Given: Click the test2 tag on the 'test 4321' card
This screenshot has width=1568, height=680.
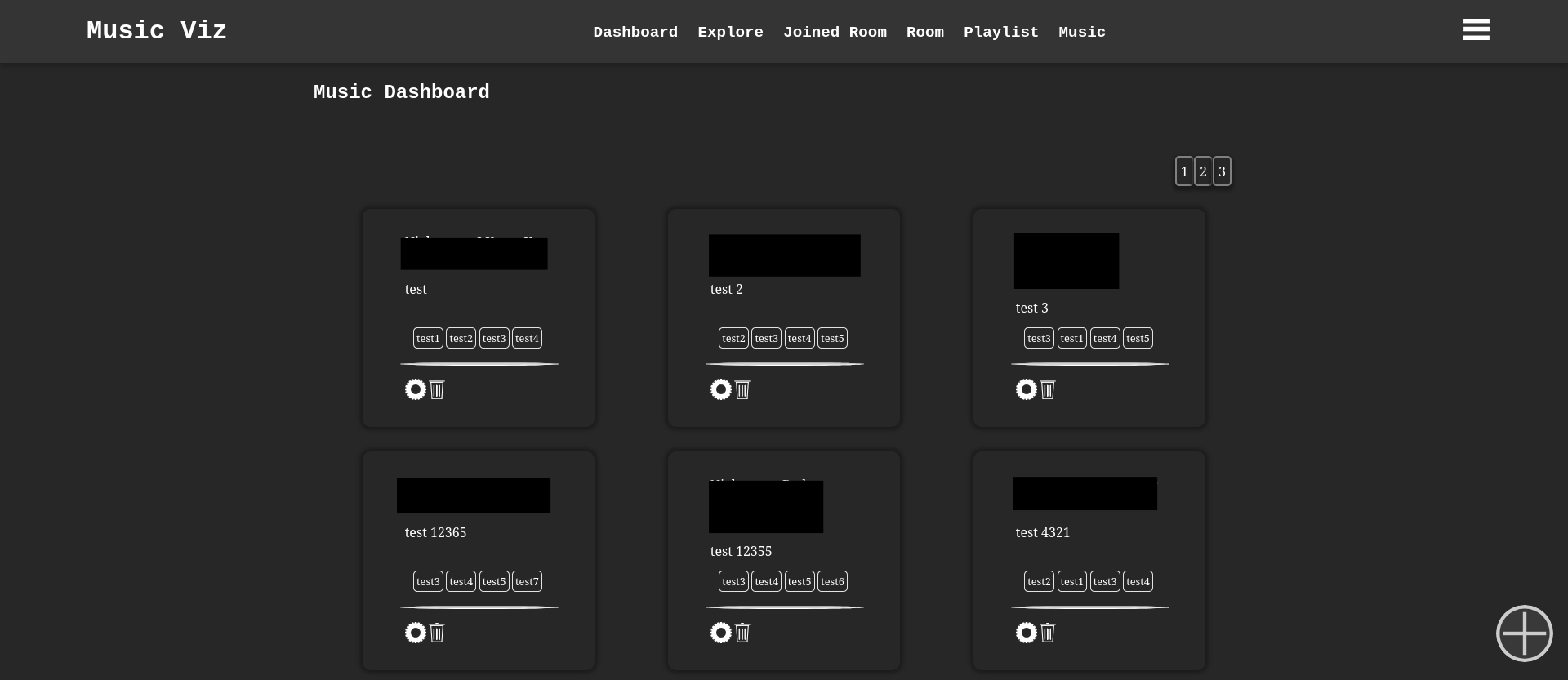Looking at the screenshot, I should pyautogui.click(x=1039, y=581).
